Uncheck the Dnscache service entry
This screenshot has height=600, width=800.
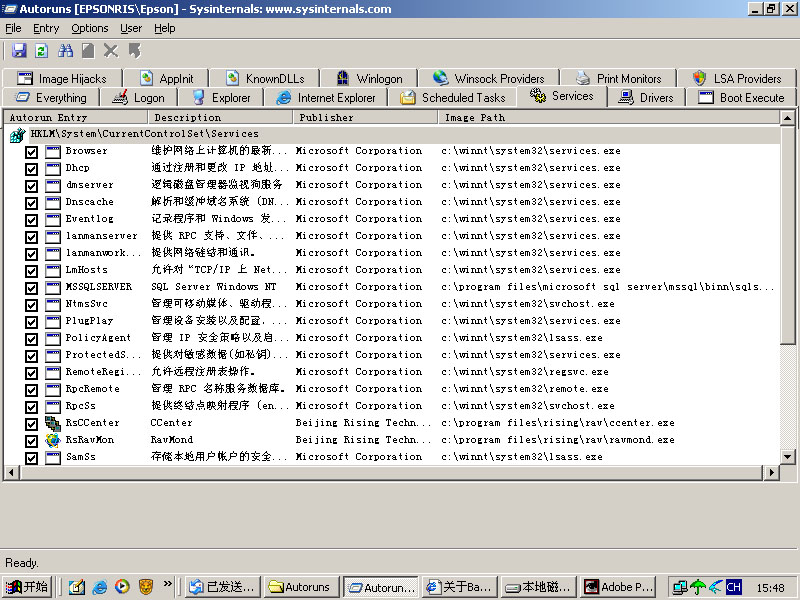[31, 203]
